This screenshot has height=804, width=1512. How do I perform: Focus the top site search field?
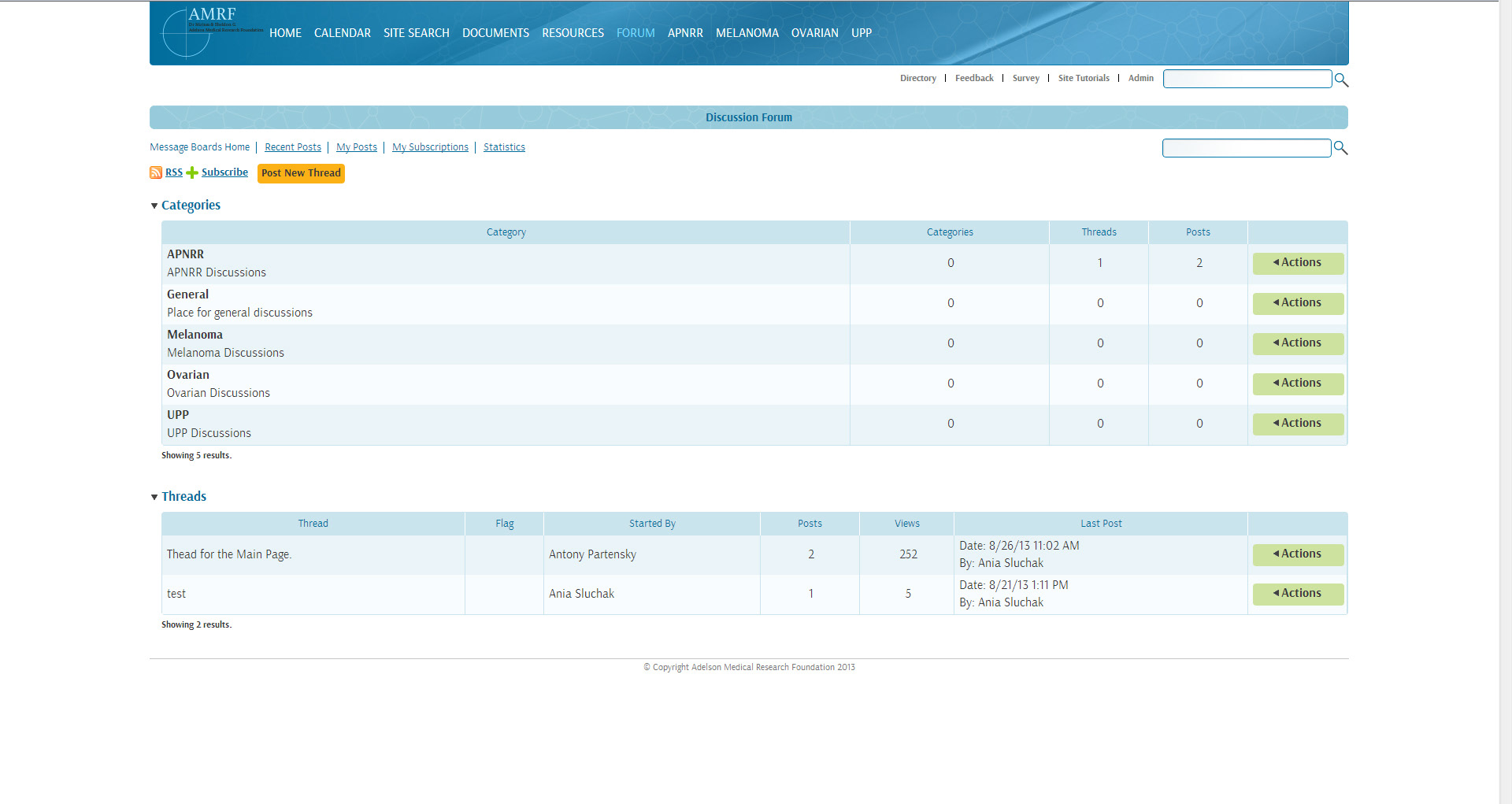pos(1247,79)
